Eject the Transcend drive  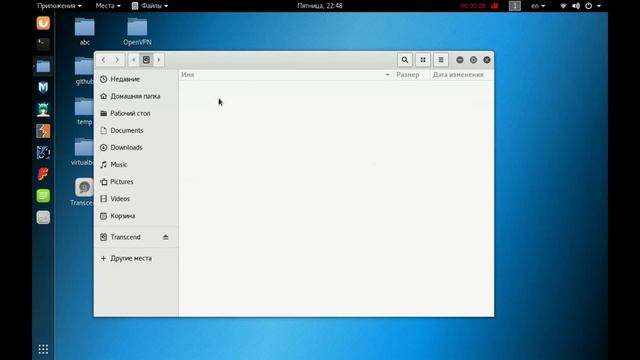click(x=165, y=237)
